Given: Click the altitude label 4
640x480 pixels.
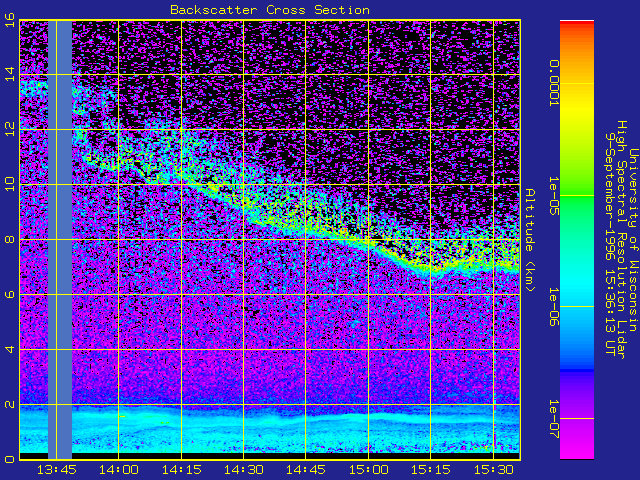Looking at the screenshot, I should click(9, 349).
